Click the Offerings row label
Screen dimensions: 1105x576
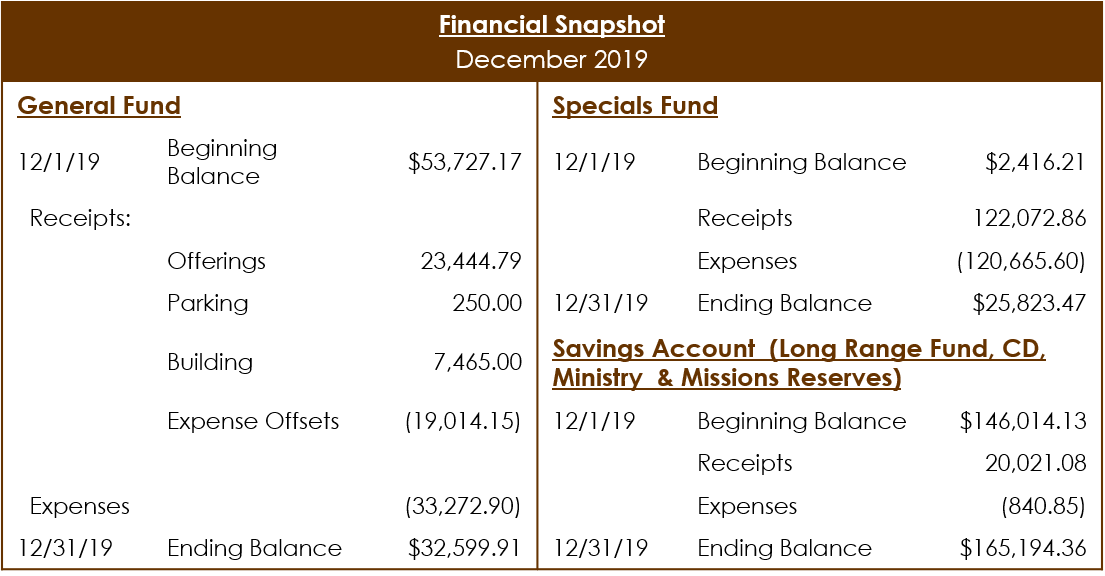(217, 262)
